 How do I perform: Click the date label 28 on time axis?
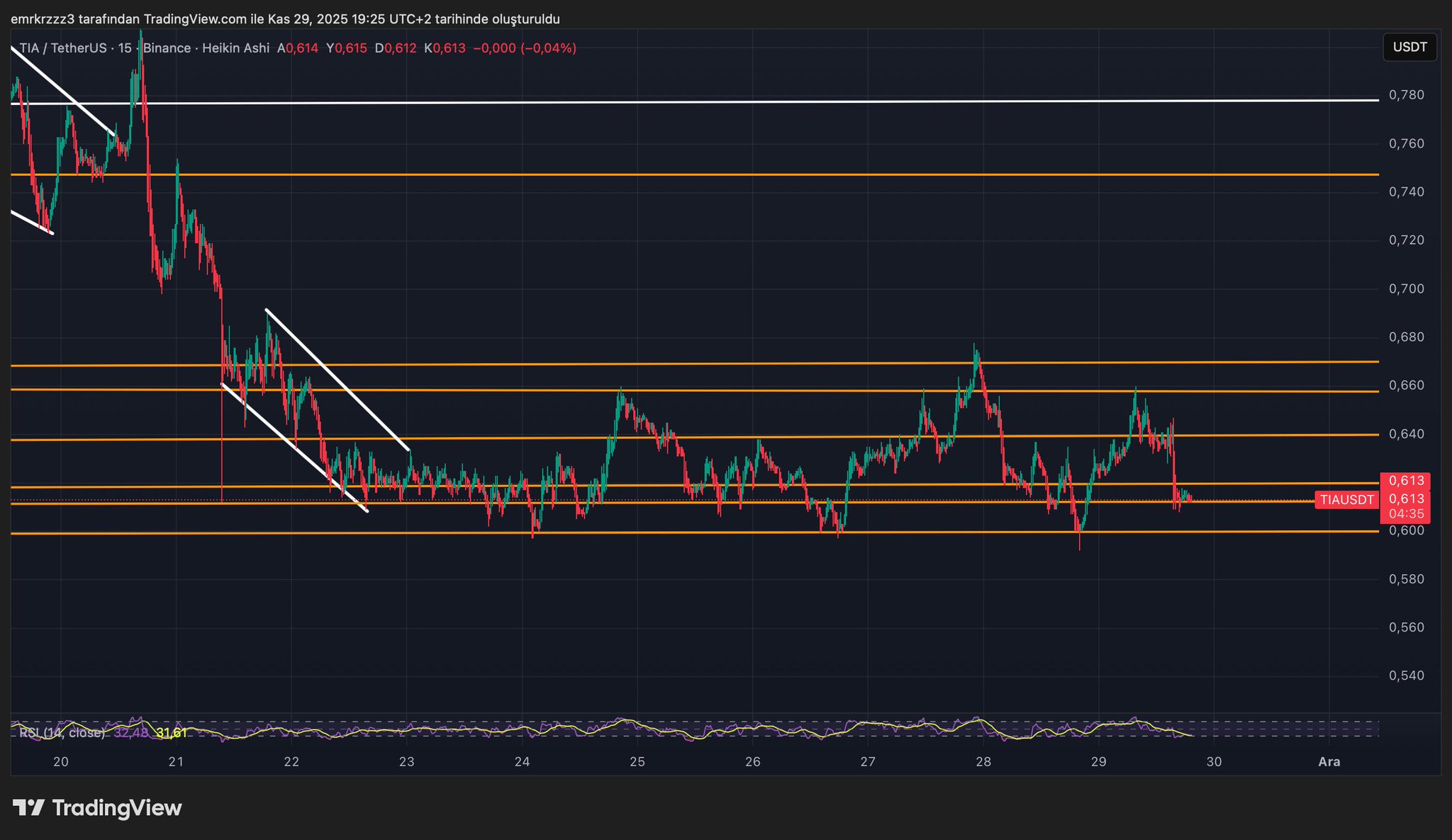(983, 762)
